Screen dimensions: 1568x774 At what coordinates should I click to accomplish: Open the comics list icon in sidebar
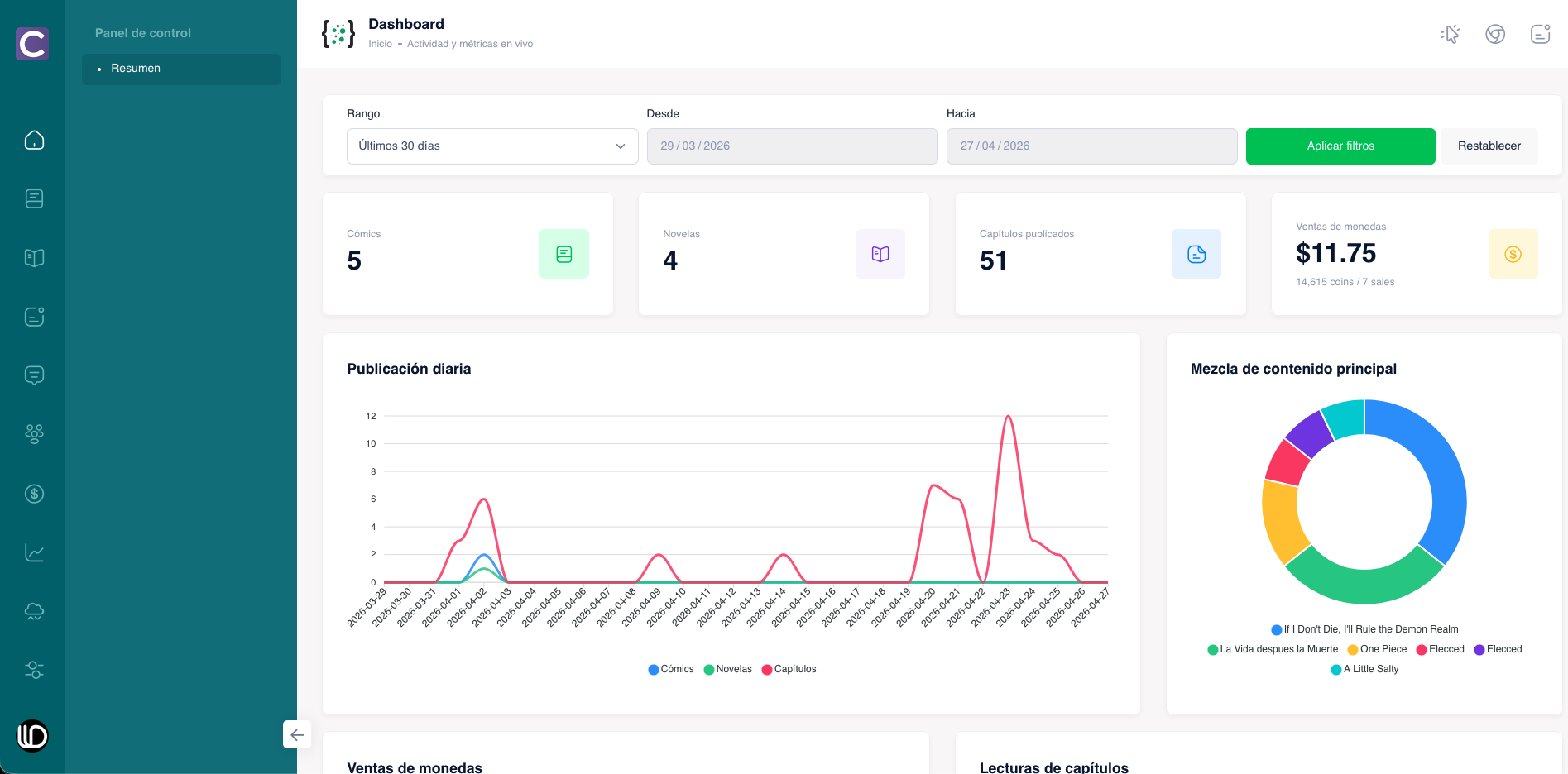click(34, 198)
